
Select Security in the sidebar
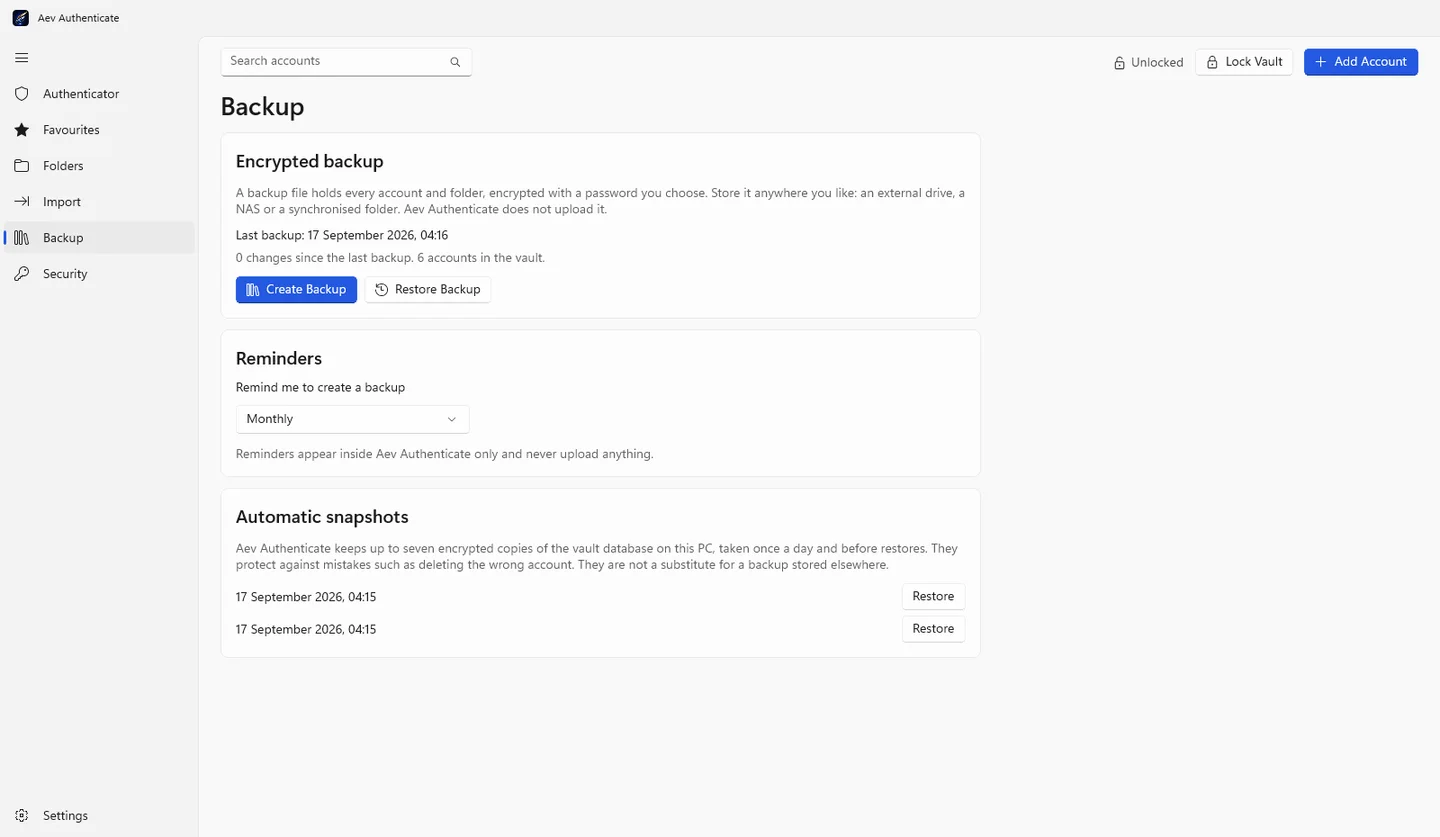coord(99,274)
